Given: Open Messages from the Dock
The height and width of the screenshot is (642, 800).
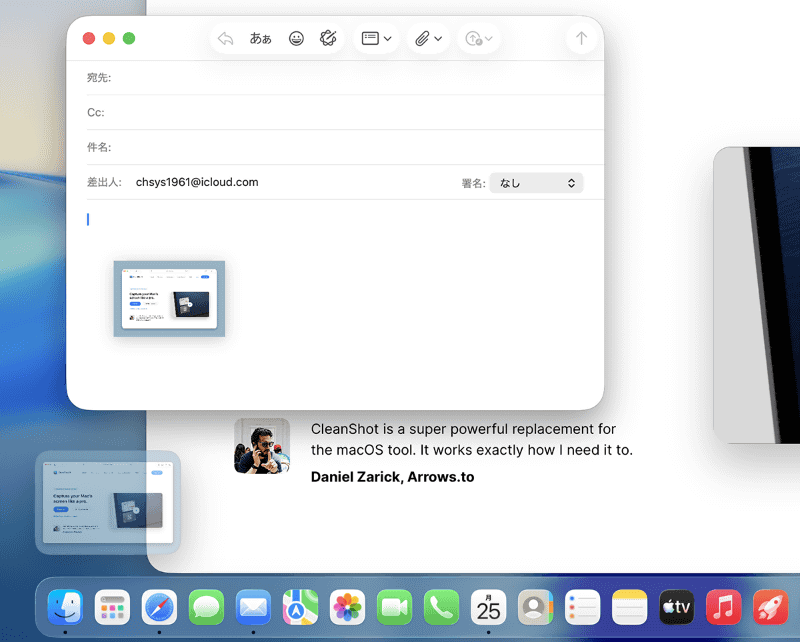Looking at the screenshot, I should [206, 607].
